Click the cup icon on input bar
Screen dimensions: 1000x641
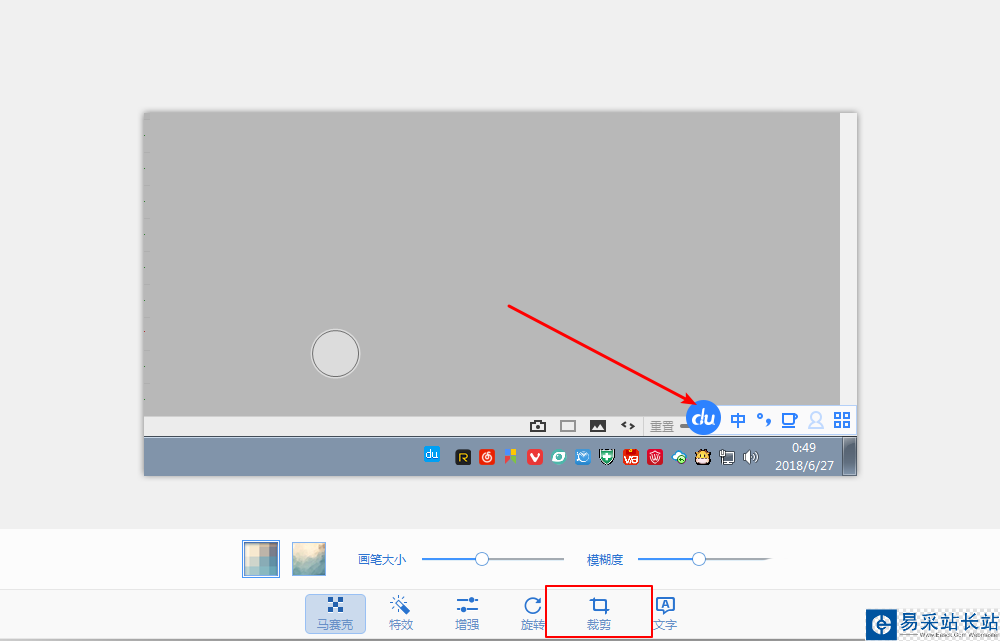click(790, 420)
